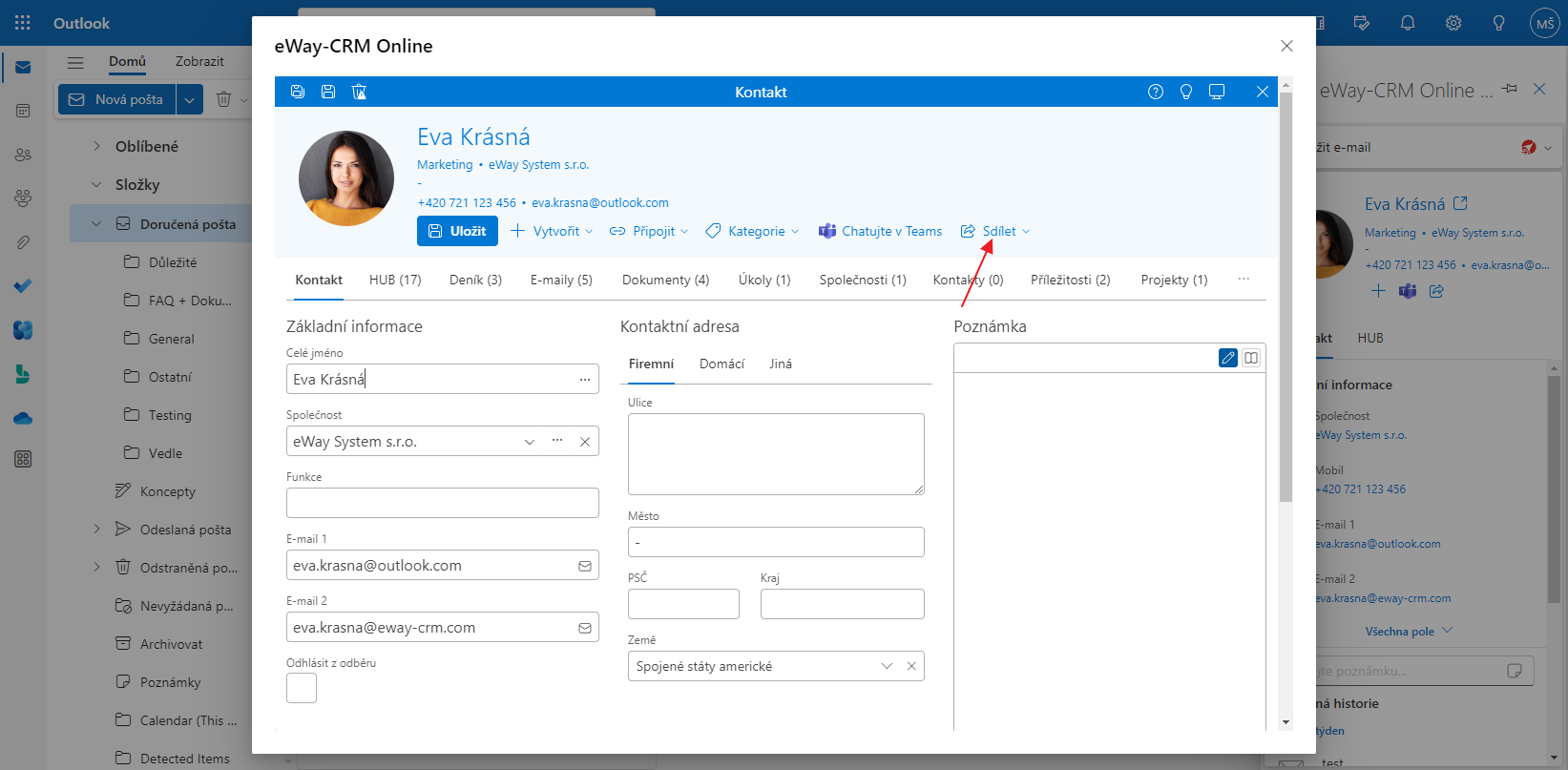Screen dimensions: 1568x770
Task: Click the monitor icon in Kontakt header
Action: click(x=1217, y=92)
